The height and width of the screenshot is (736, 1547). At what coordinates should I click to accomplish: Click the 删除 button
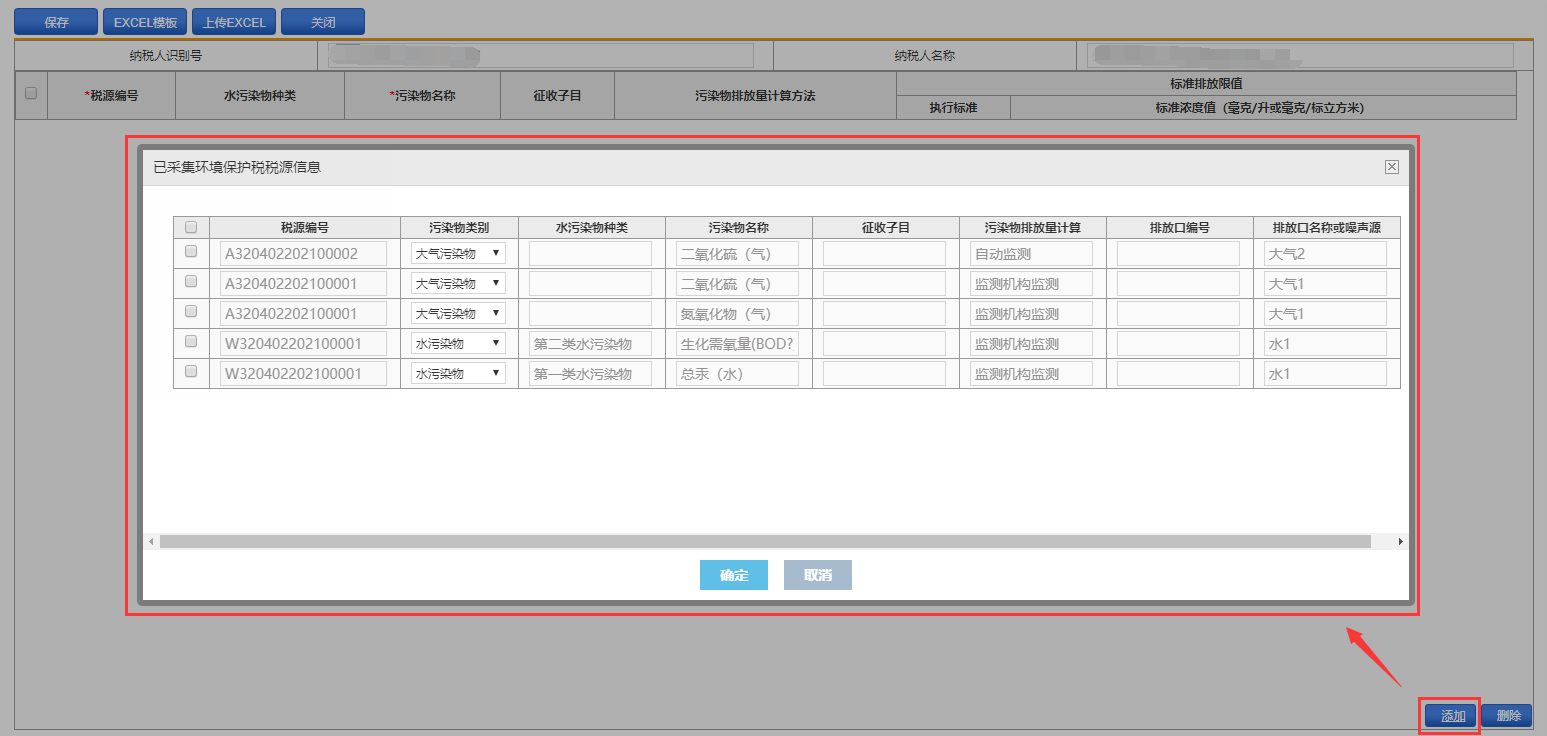(x=1506, y=716)
